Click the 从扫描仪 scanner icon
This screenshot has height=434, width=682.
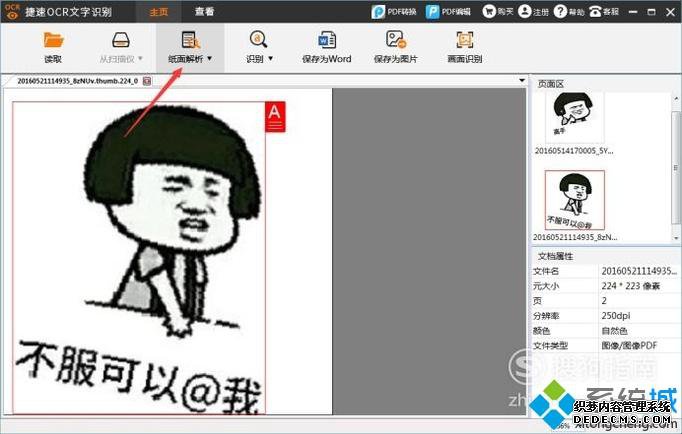pos(120,40)
